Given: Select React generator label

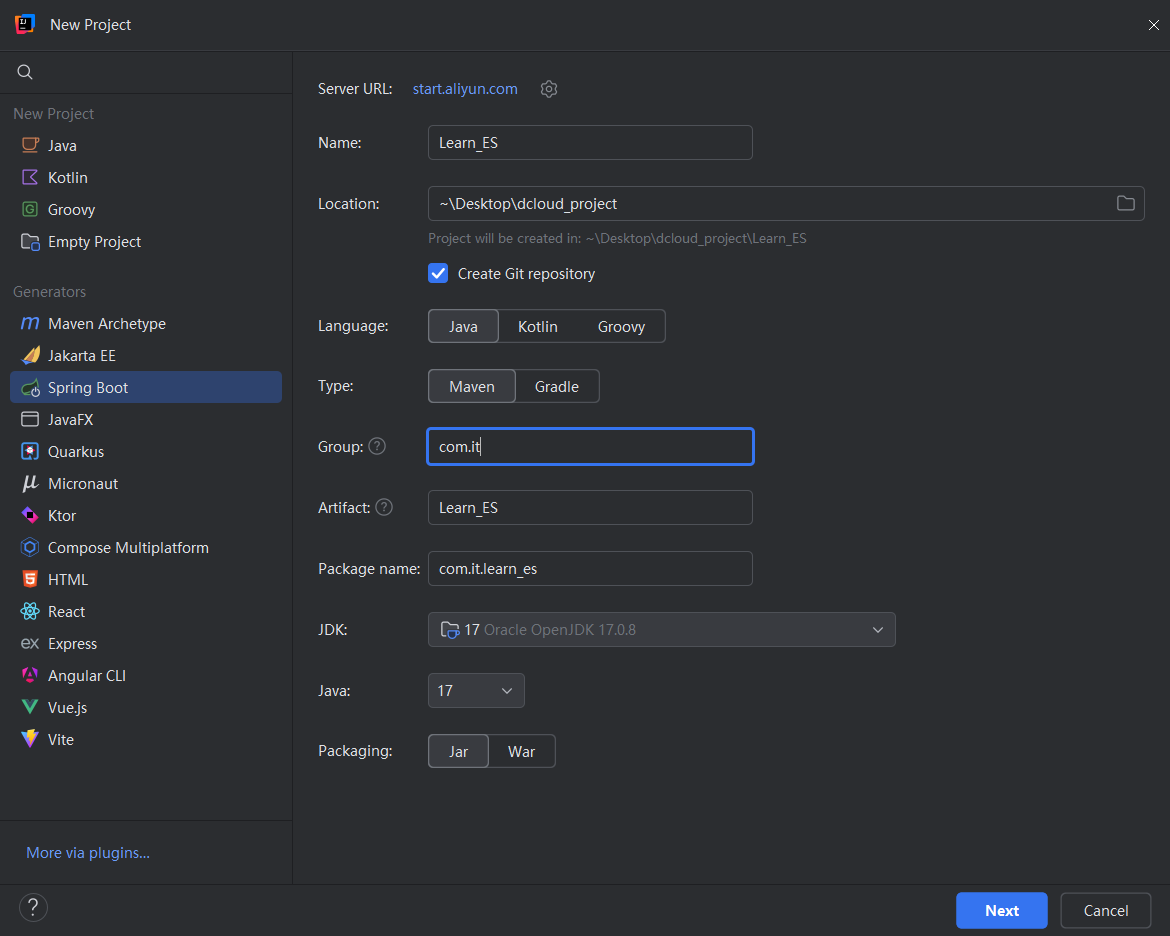Looking at the screenshot, I should [x=66, y=612].
